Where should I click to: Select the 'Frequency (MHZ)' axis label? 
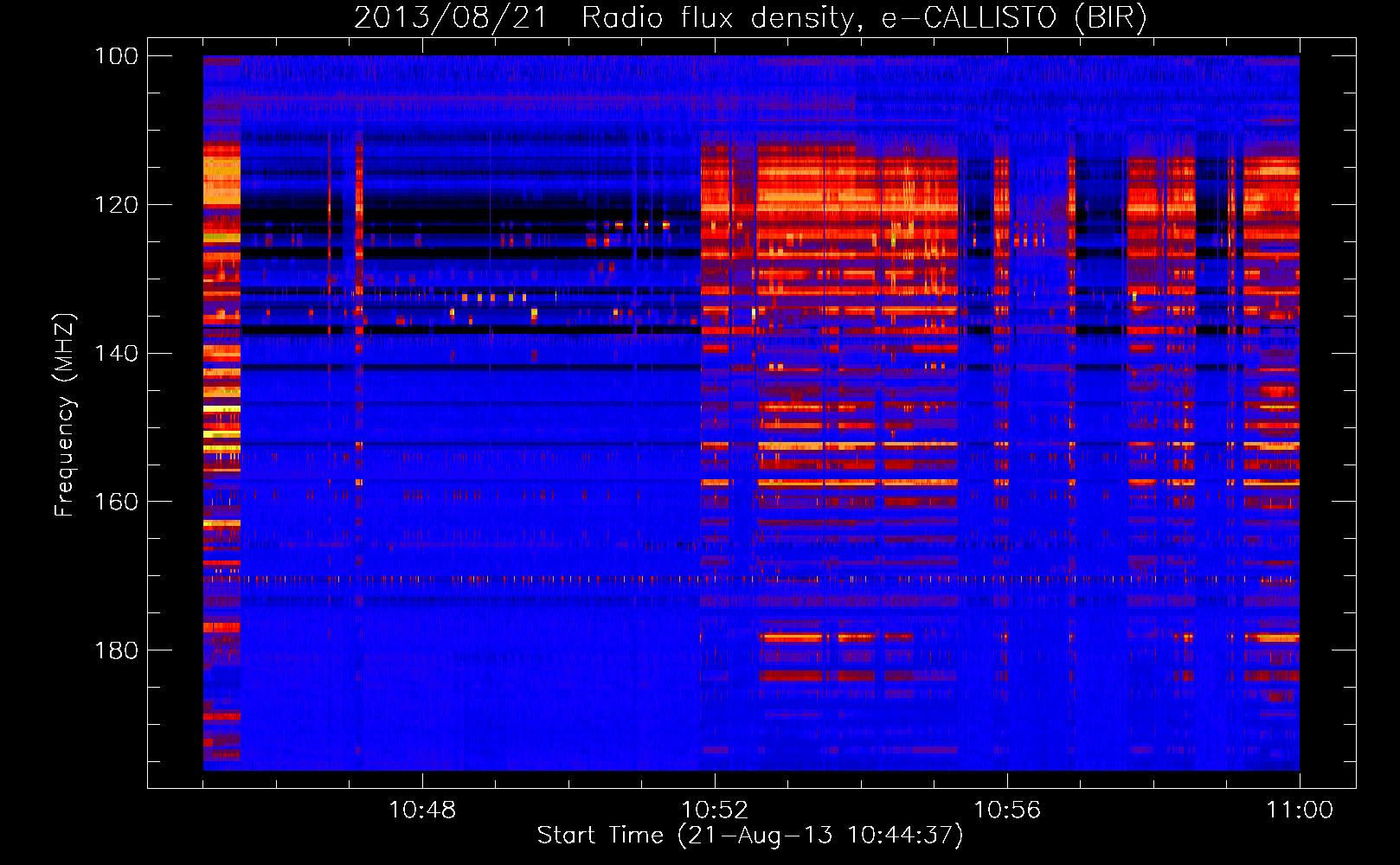tap(65, 414)
